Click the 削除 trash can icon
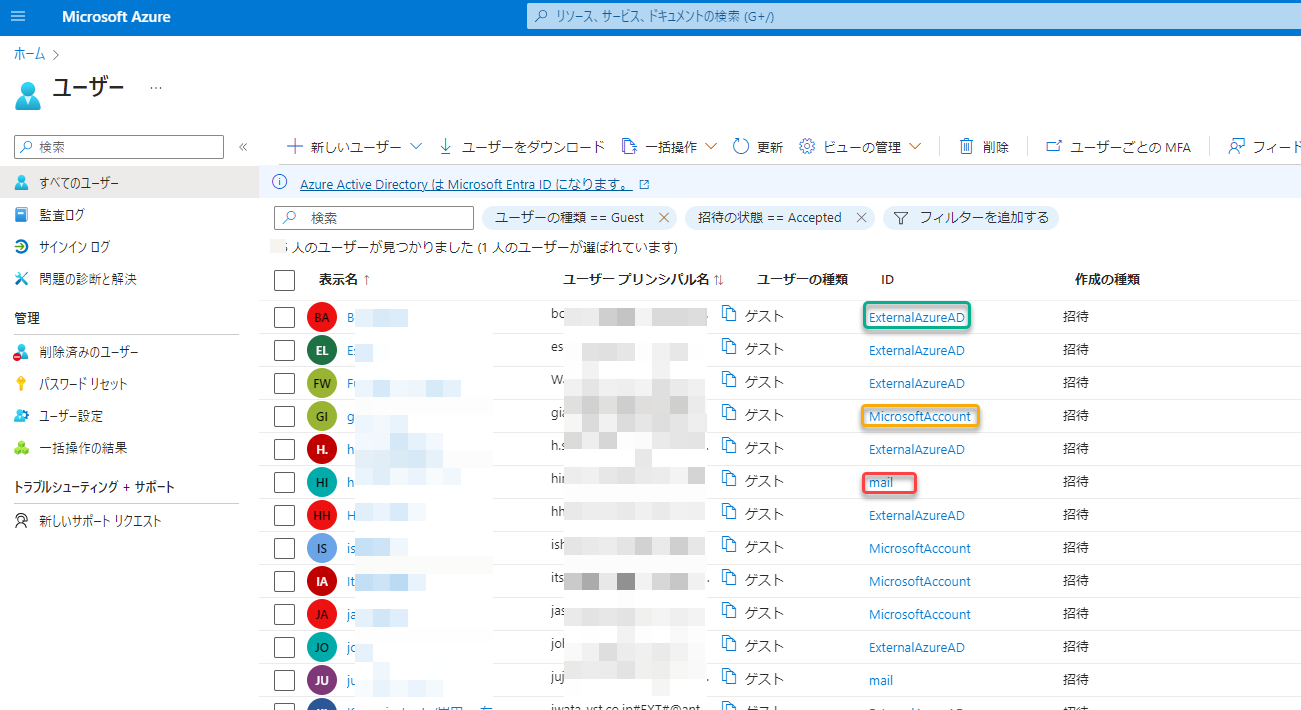 click(x=967, y=146)
